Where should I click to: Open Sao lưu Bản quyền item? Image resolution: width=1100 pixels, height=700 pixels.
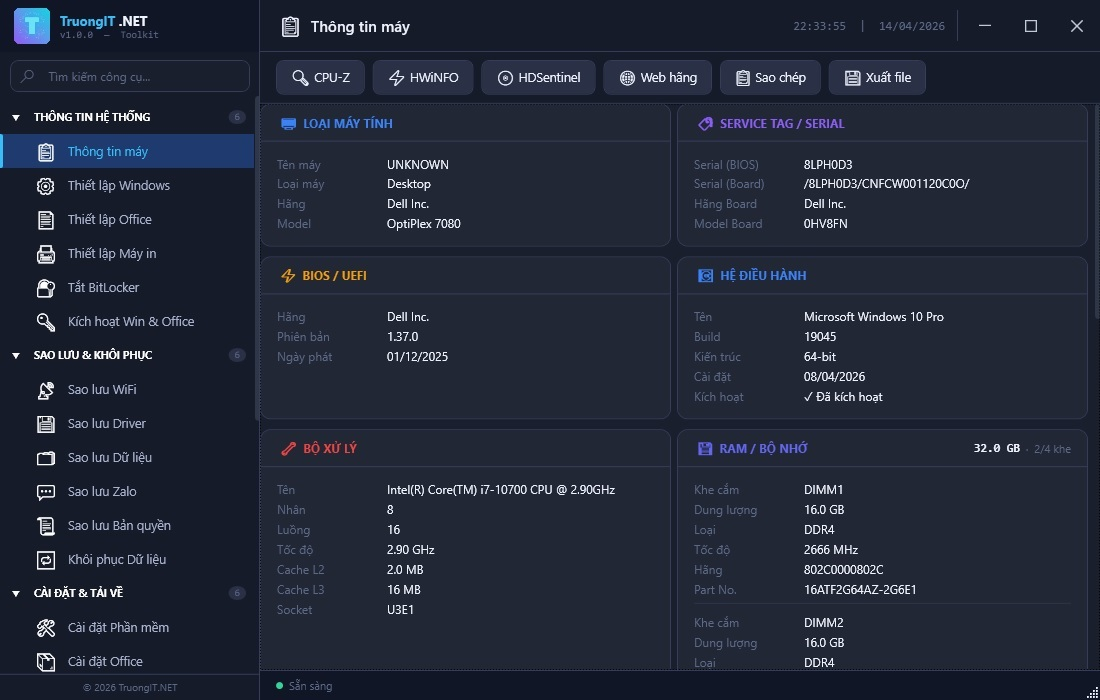coord(119,526)
